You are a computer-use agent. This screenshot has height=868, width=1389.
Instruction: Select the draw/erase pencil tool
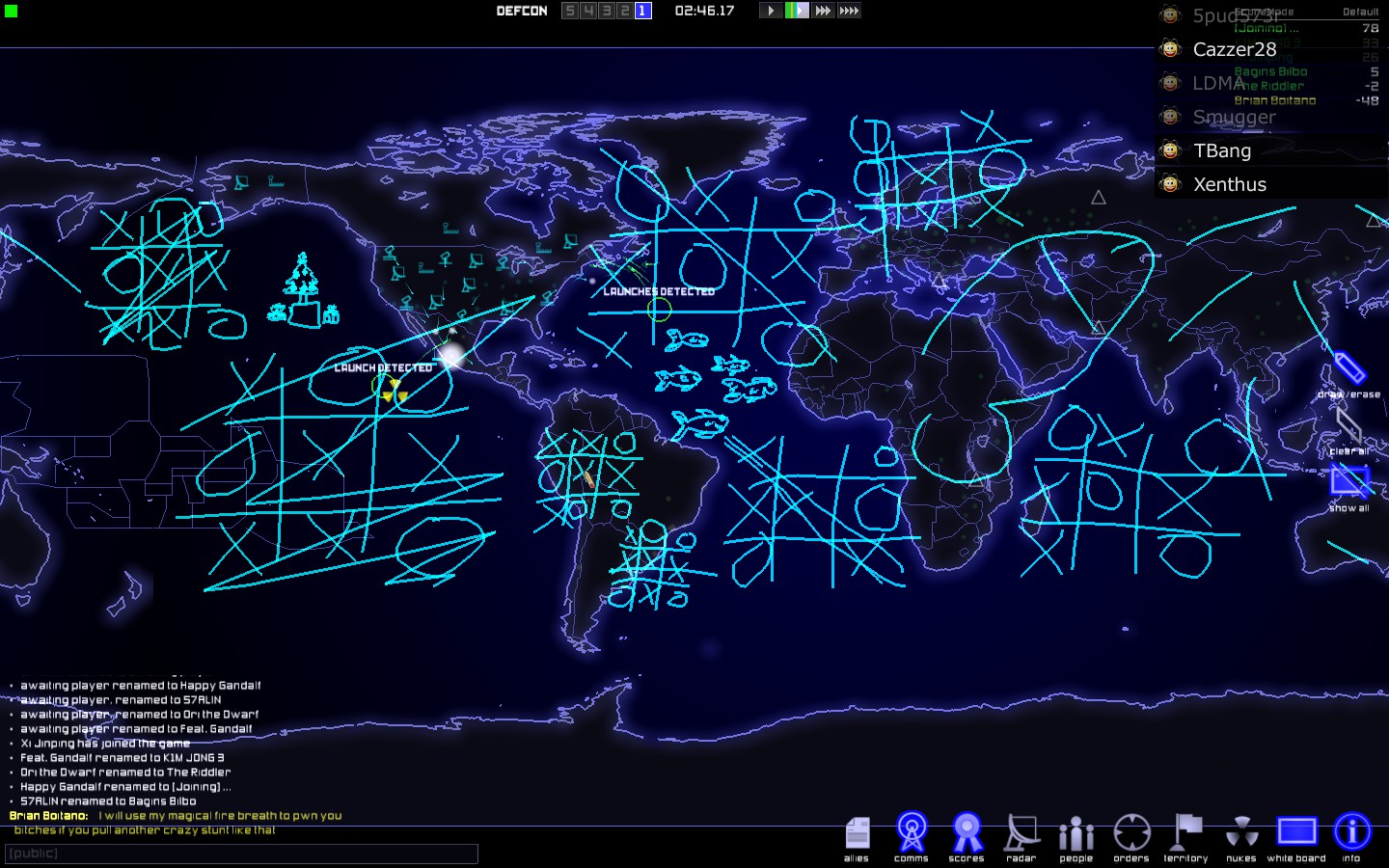click(1349, 375)
